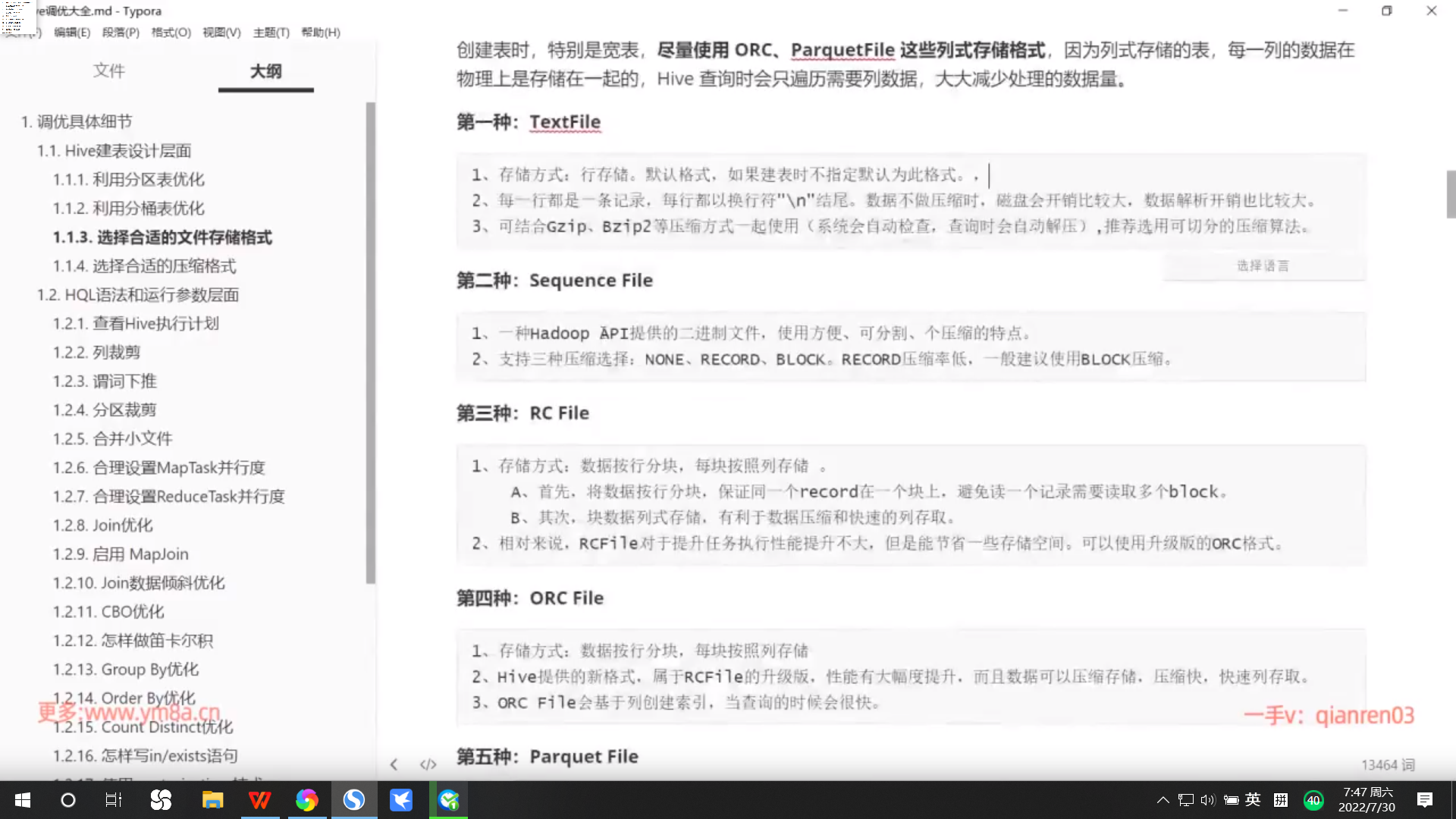This screenshot has width=1456, height=819.
Task: Open the Cortana search circle
Action: point(68,800)
